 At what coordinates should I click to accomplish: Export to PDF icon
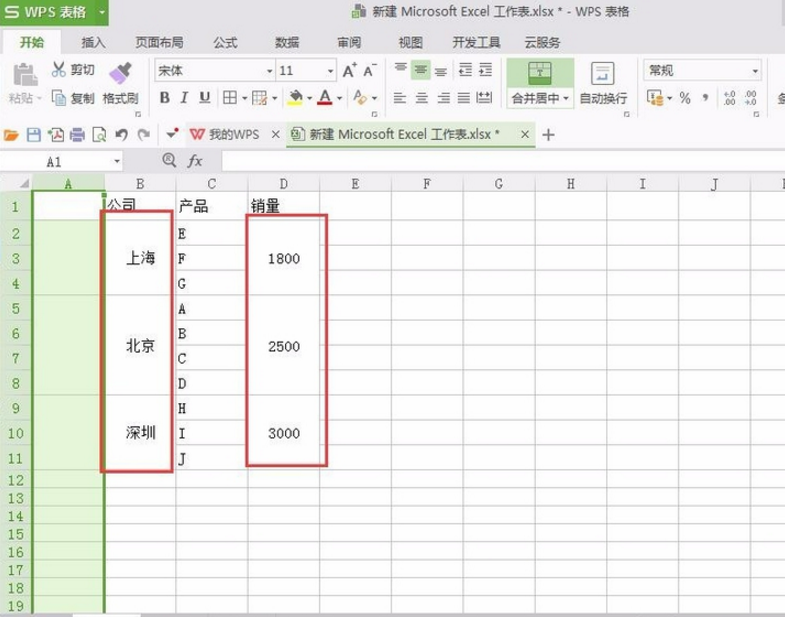coord(56,135)
